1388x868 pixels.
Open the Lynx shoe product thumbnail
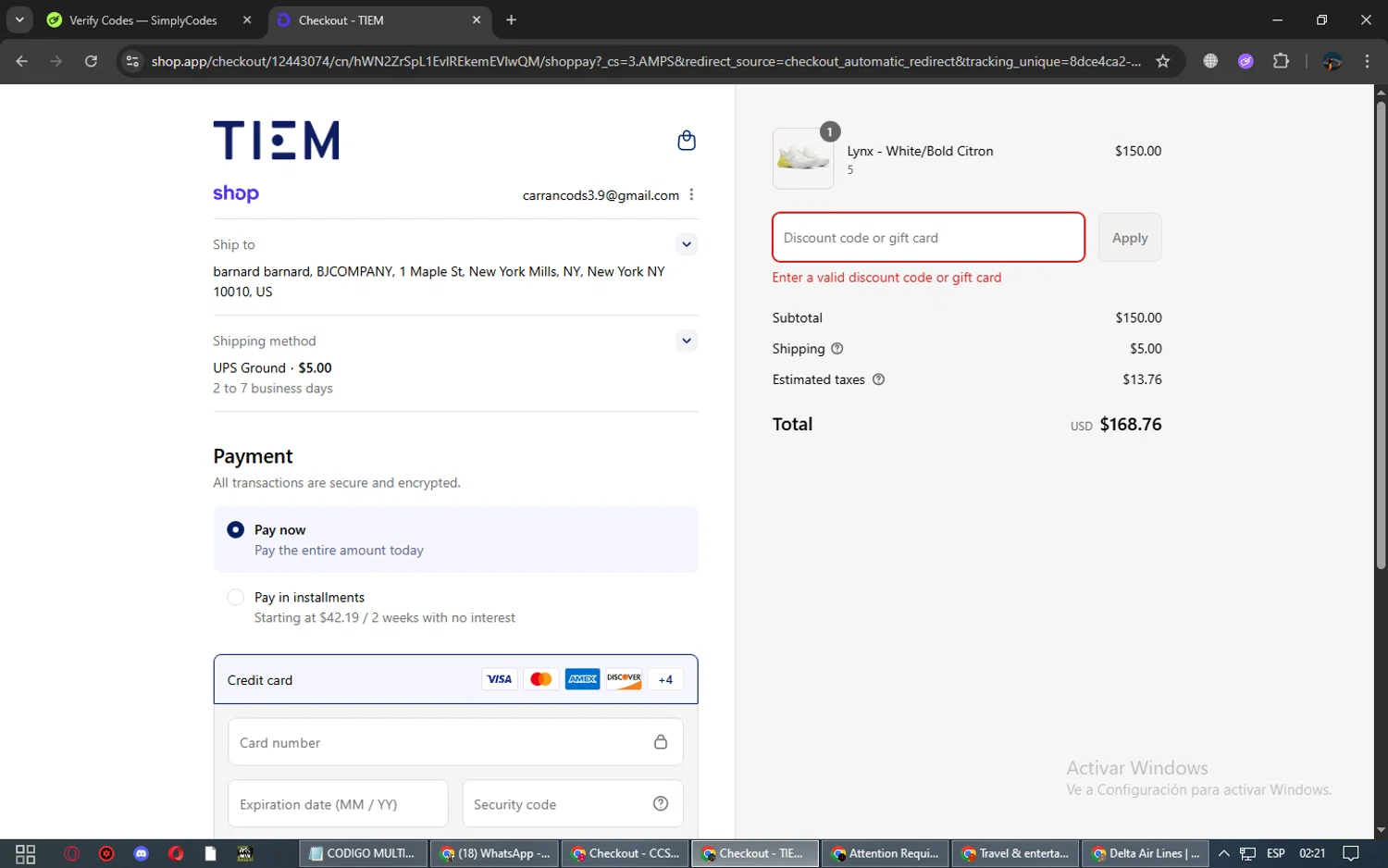tap(803, 158)
